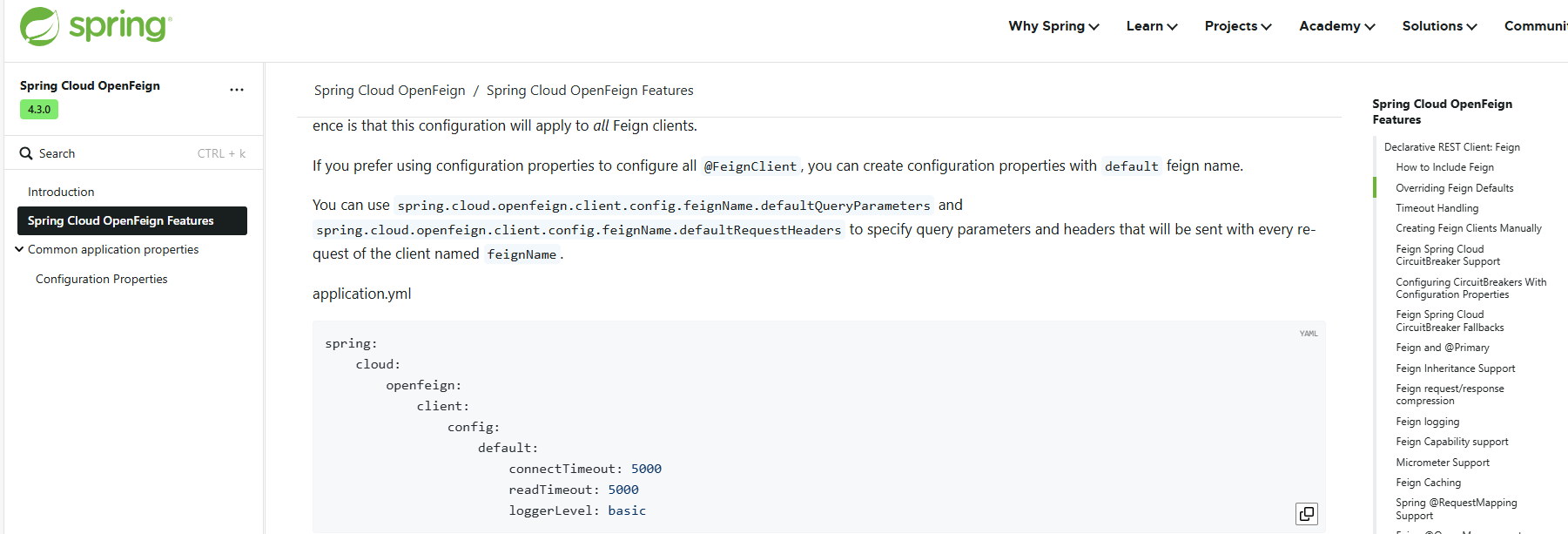
Task: Jump to the Timeout Handling section
Action: tap(1437, 208)
